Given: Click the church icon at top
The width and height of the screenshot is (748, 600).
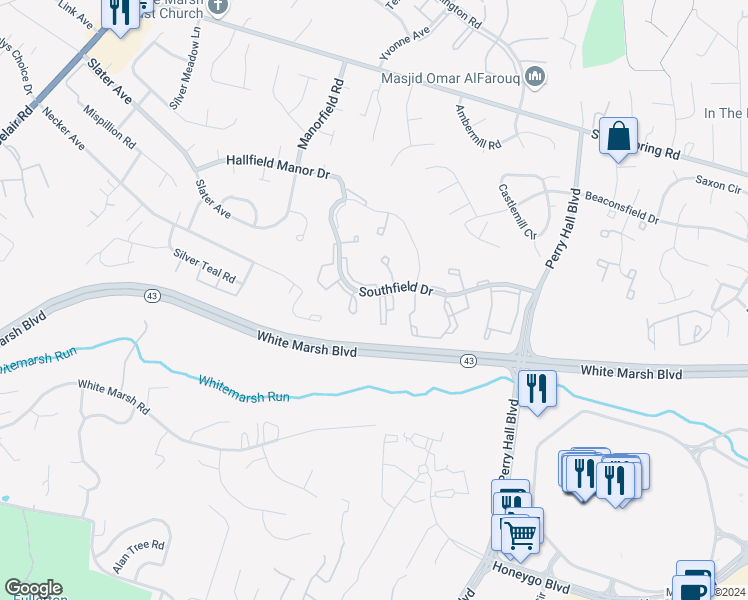Looking at the screenshot, I should pos(218,9).
